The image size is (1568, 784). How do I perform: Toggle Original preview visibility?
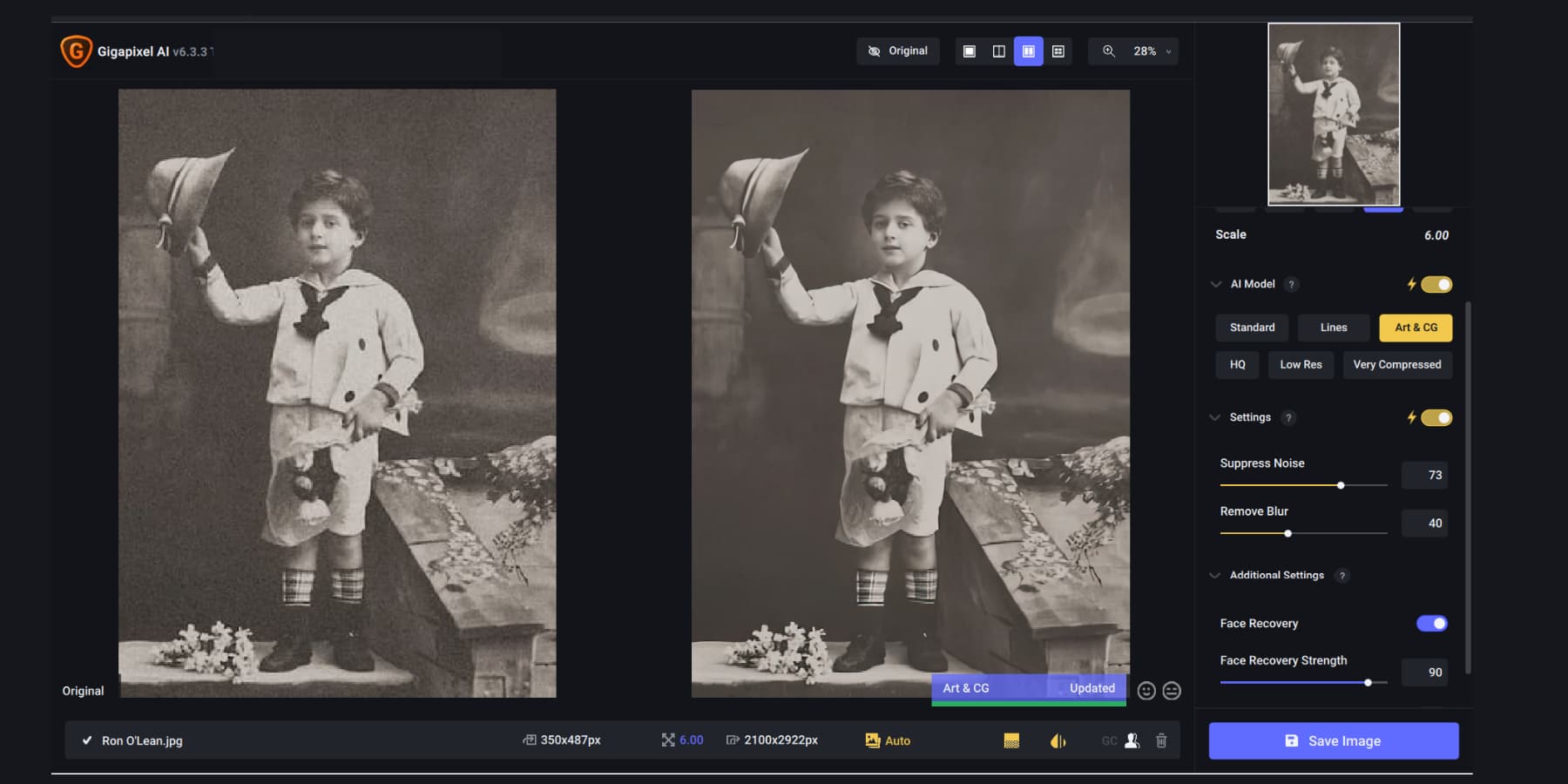[x=898, y=51]
